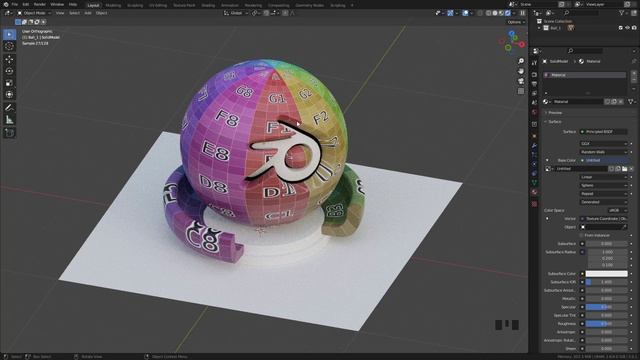Toggle the From Instancer checkbox
This screenshot has width=640, height=360.
[x=582, y=236]
